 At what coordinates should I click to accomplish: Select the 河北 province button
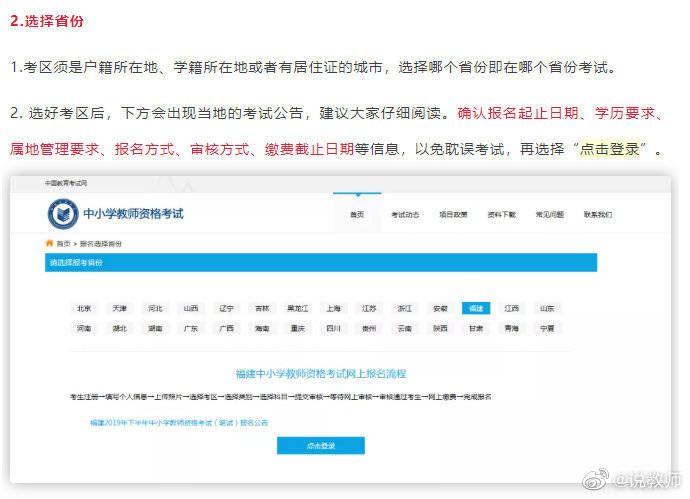155,308
